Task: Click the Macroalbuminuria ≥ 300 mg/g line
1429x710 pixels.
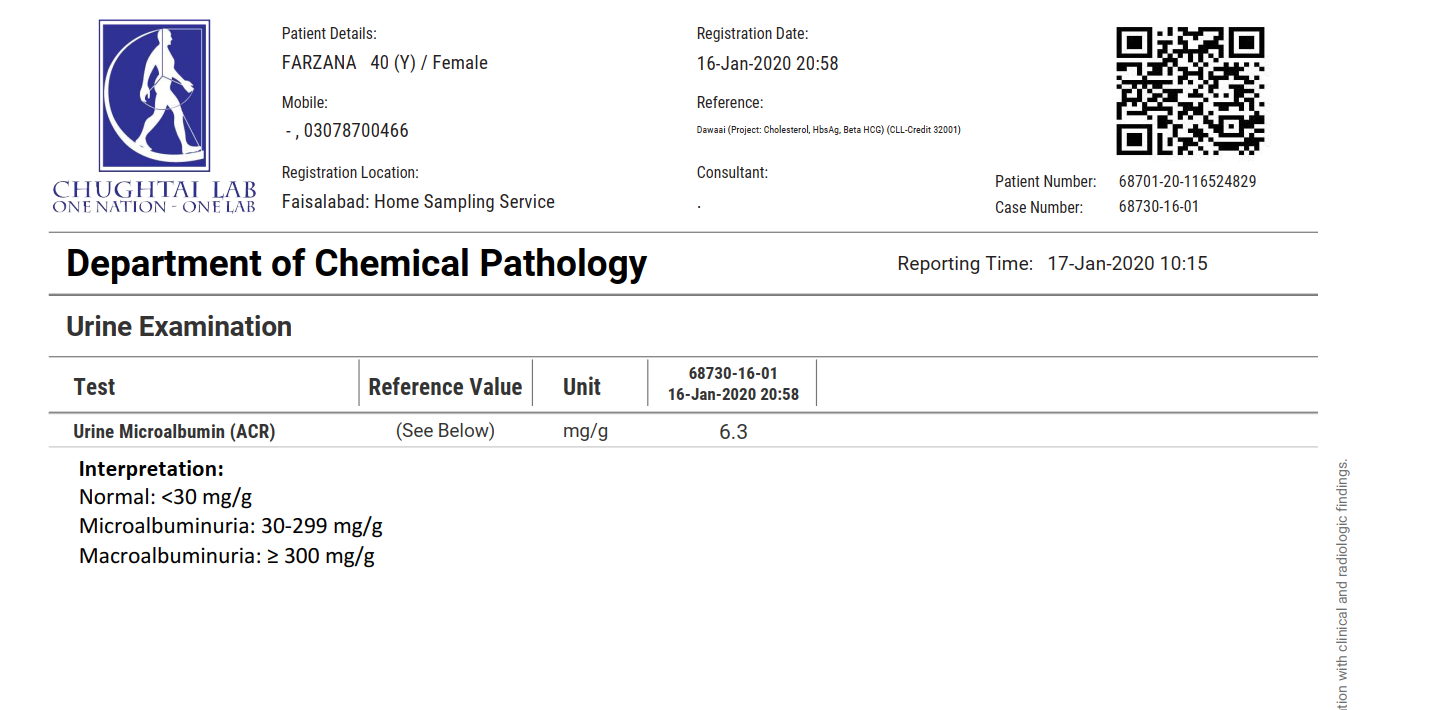Action: click(x=227, y=556)
